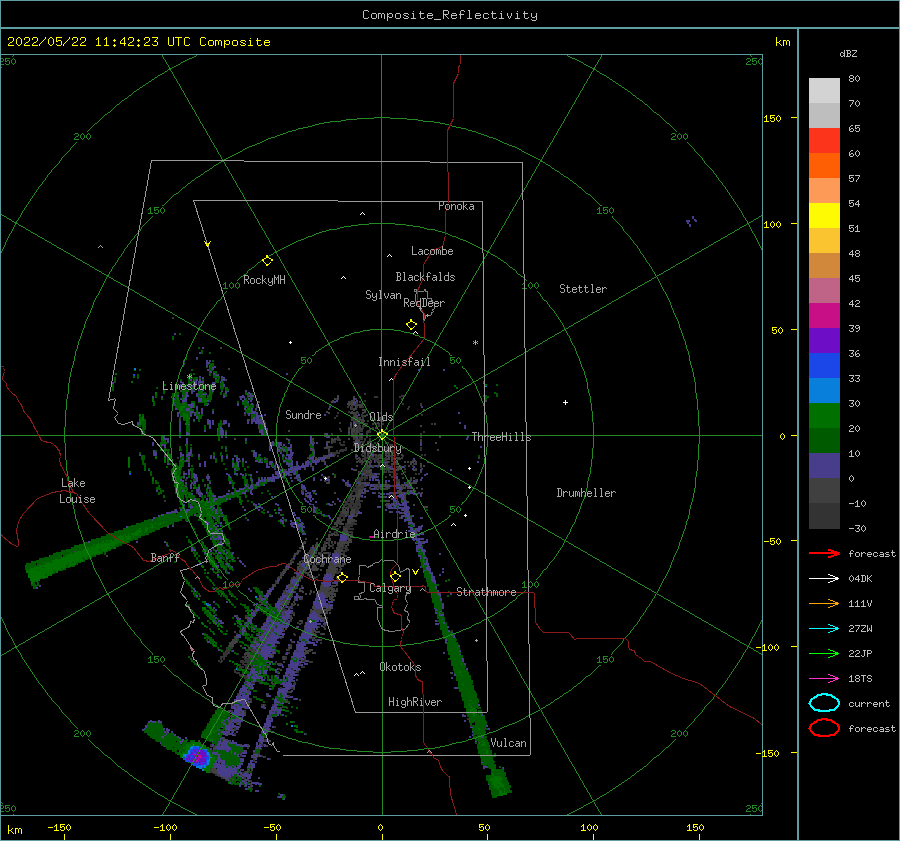This screenshot has width=900, height=841.
Task: Click the 18TS legend label
Action: [x=860, y=679]
